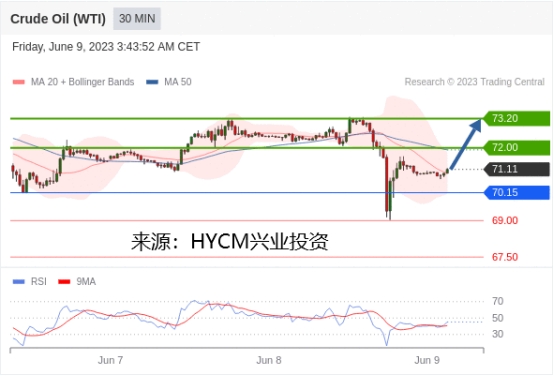Click the Friday, June 9, 2023 timestamp
This screenshot has height=376, width=554.
[x=106, y=47]
